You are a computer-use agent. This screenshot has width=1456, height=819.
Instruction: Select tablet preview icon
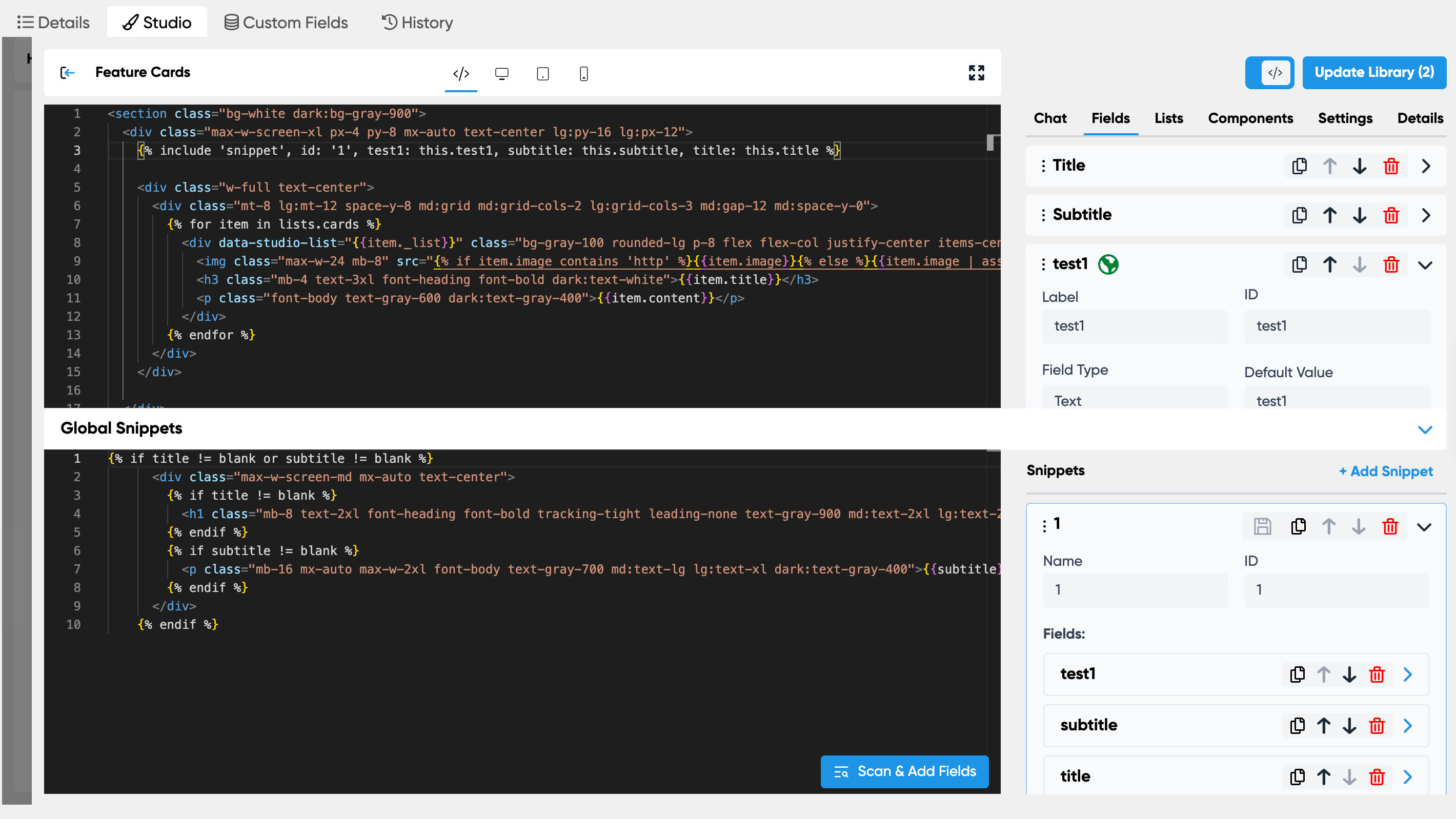(x=542, y=73)
